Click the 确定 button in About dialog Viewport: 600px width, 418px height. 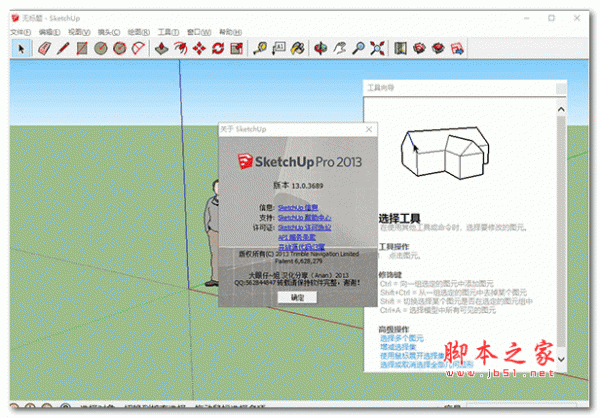coord(297,297)
